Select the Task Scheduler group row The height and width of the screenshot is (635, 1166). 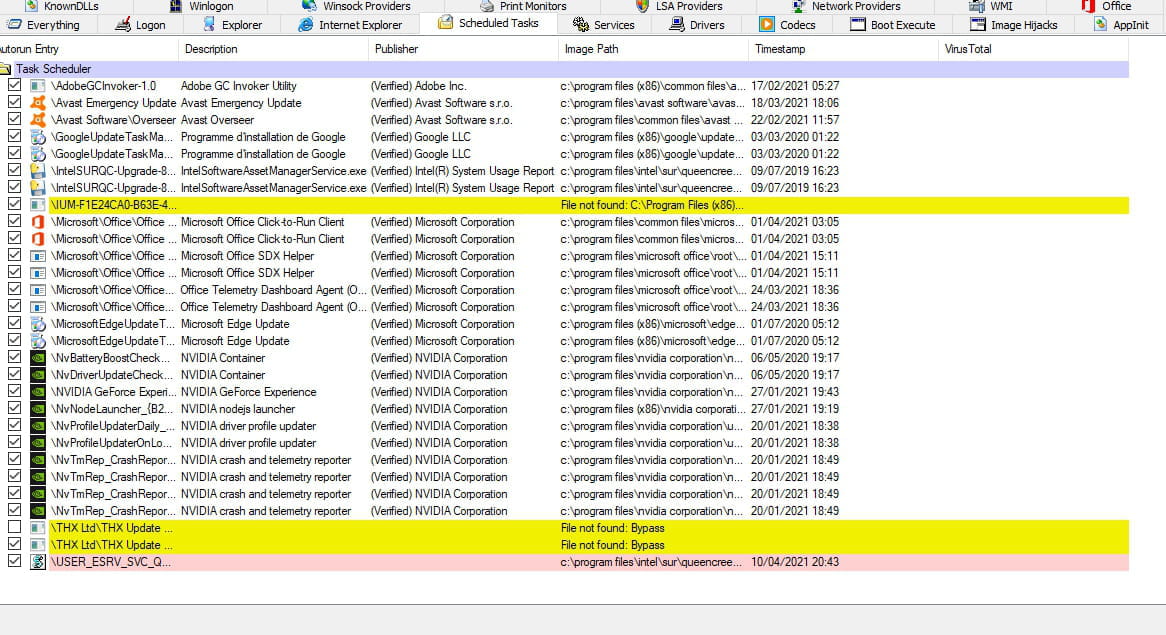(x=564, y=69)
